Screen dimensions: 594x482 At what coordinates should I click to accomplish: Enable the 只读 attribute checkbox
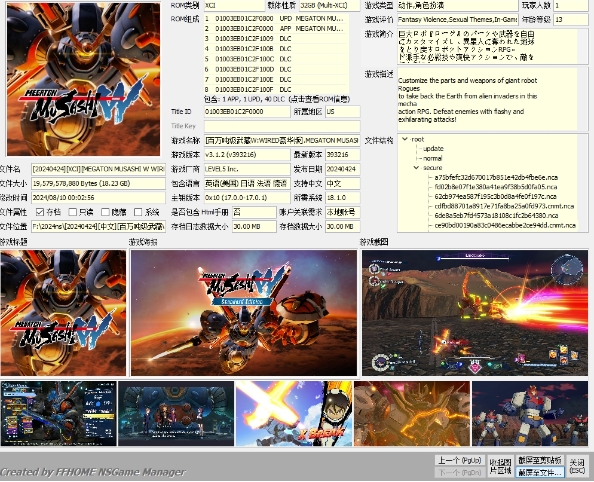[x=73, y=212]
